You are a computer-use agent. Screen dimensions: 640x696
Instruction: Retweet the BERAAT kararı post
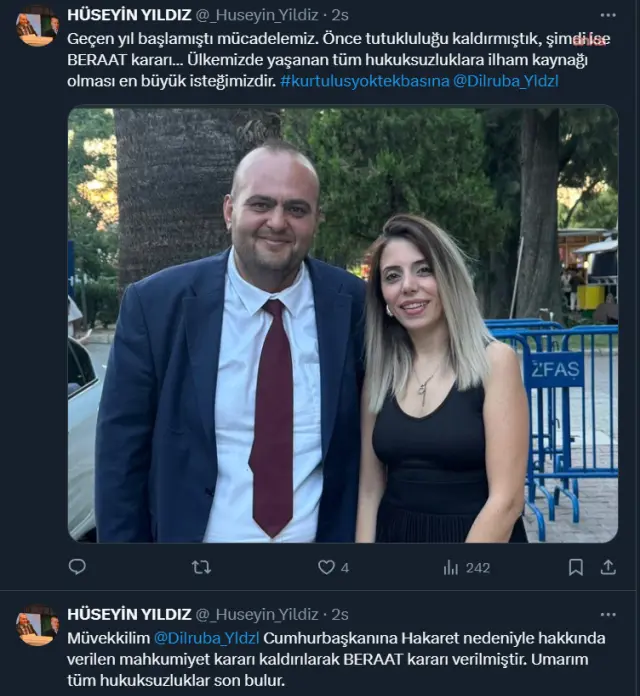tap(201, 567)
